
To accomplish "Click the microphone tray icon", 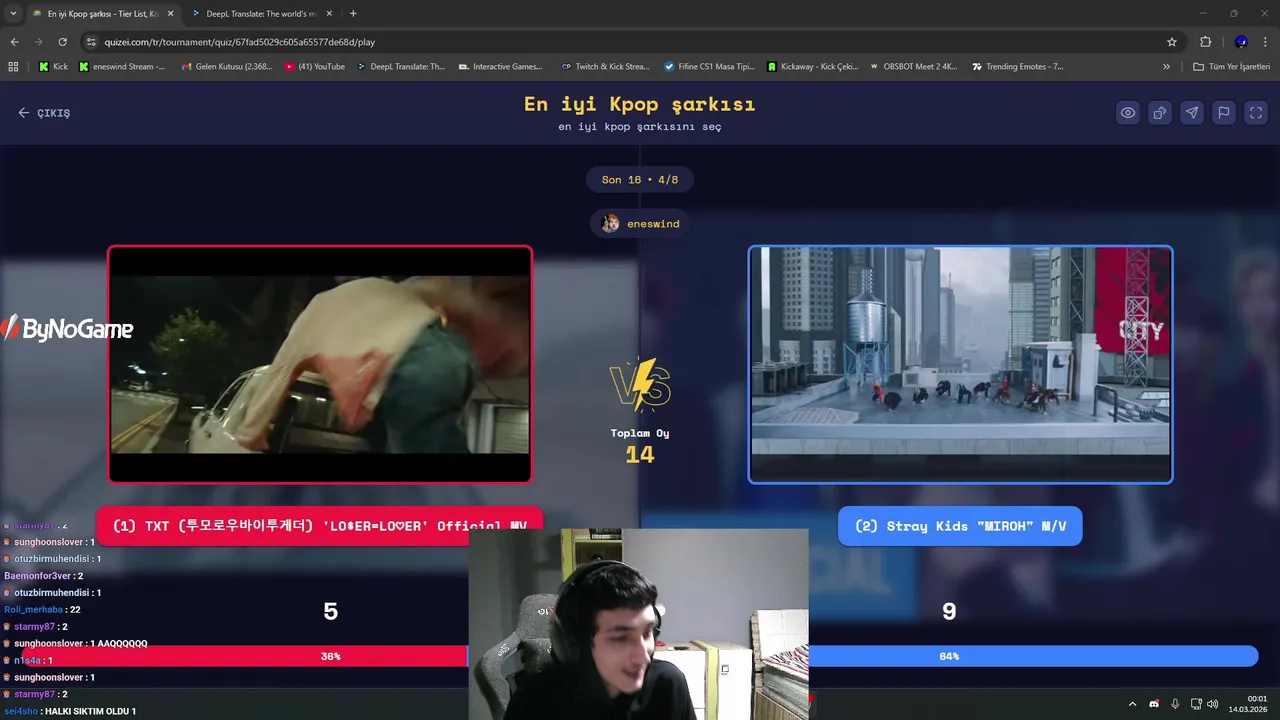I will pyautogui.click(x=1175, y=704).
